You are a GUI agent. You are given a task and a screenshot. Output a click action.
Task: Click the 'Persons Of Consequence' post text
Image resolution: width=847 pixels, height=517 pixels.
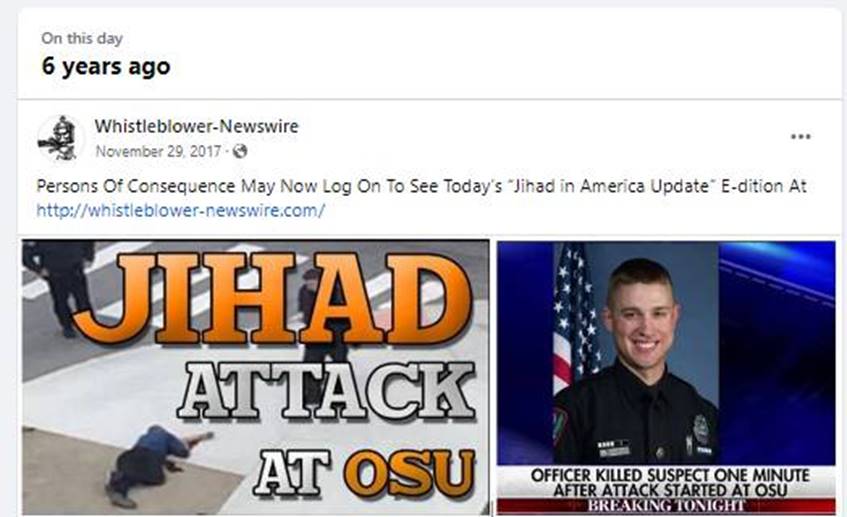[x=421, y=186]
